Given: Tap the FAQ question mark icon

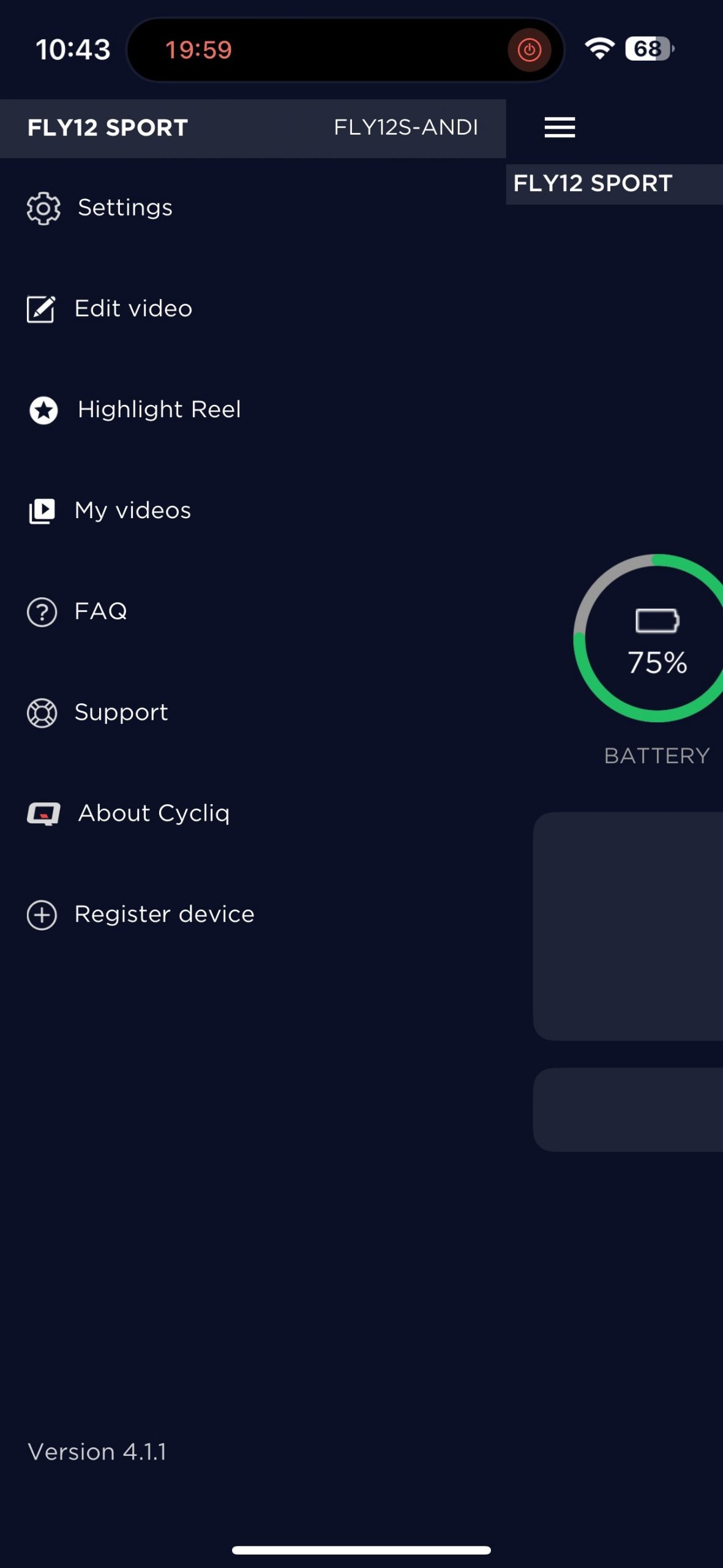Looking at the screenshot, I should tap(42, 612).
